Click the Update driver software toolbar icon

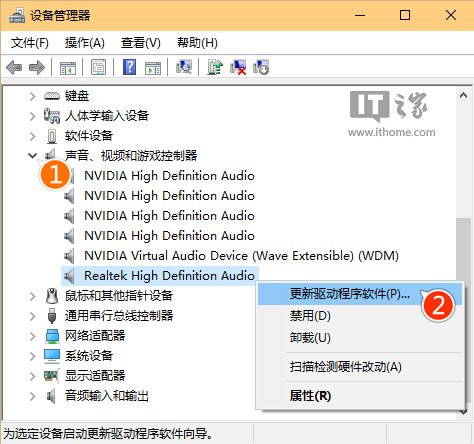[x=215, y=67]
